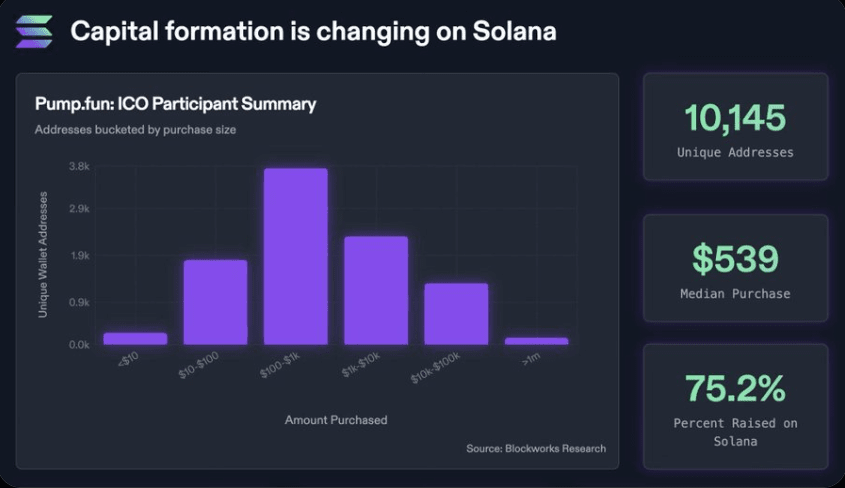Click the 3.8k y-axis tick label
This screenshot has height=488, width=845.
click(x=79, y=166)
